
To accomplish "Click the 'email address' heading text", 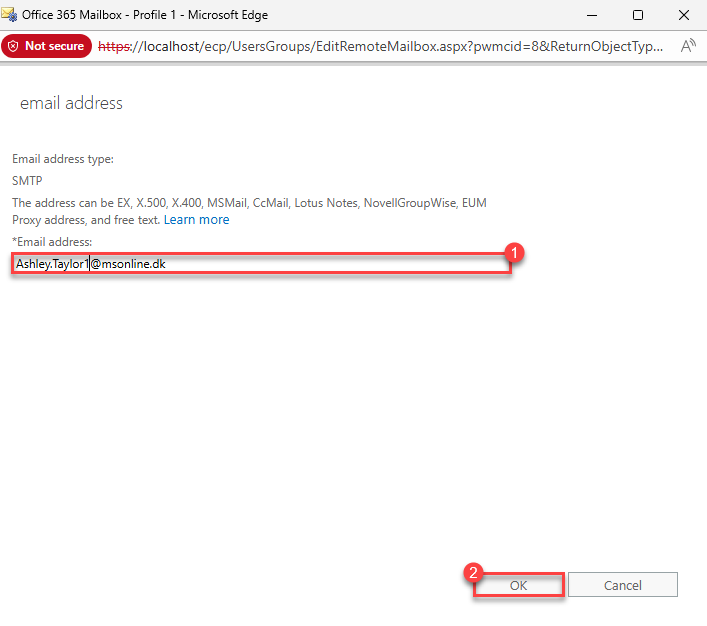I will click(71, 103).
